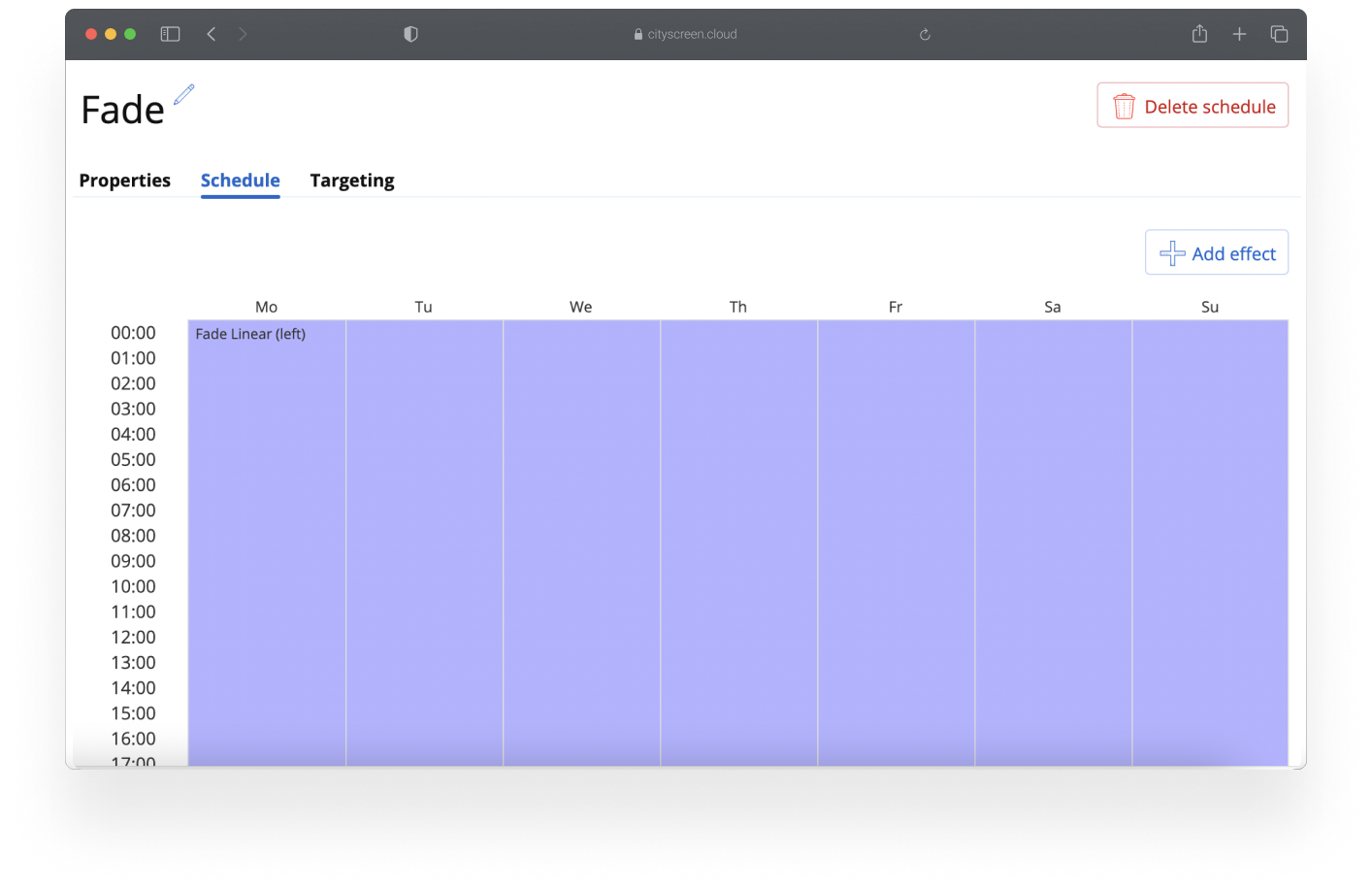Click the 00:00 time label

pos(133,333)
